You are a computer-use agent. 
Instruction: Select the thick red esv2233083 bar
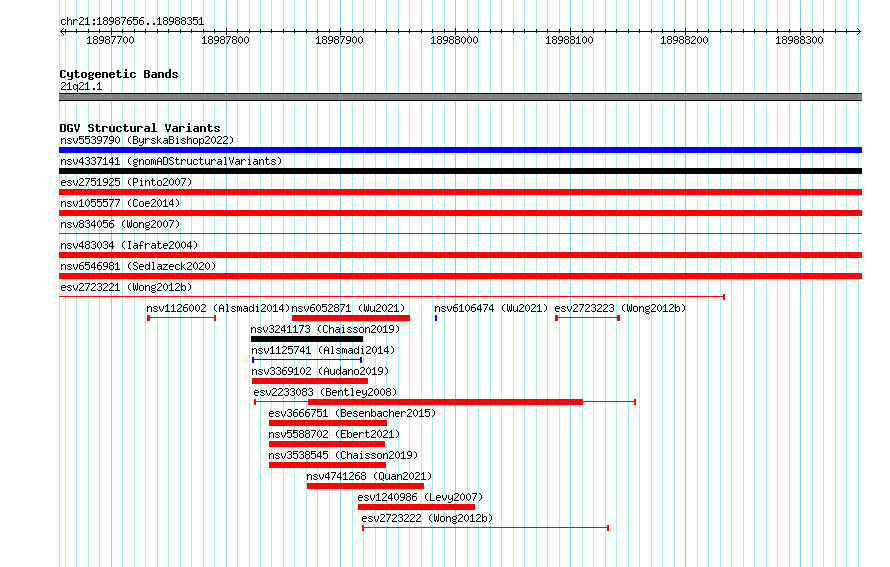click(446, 402)
